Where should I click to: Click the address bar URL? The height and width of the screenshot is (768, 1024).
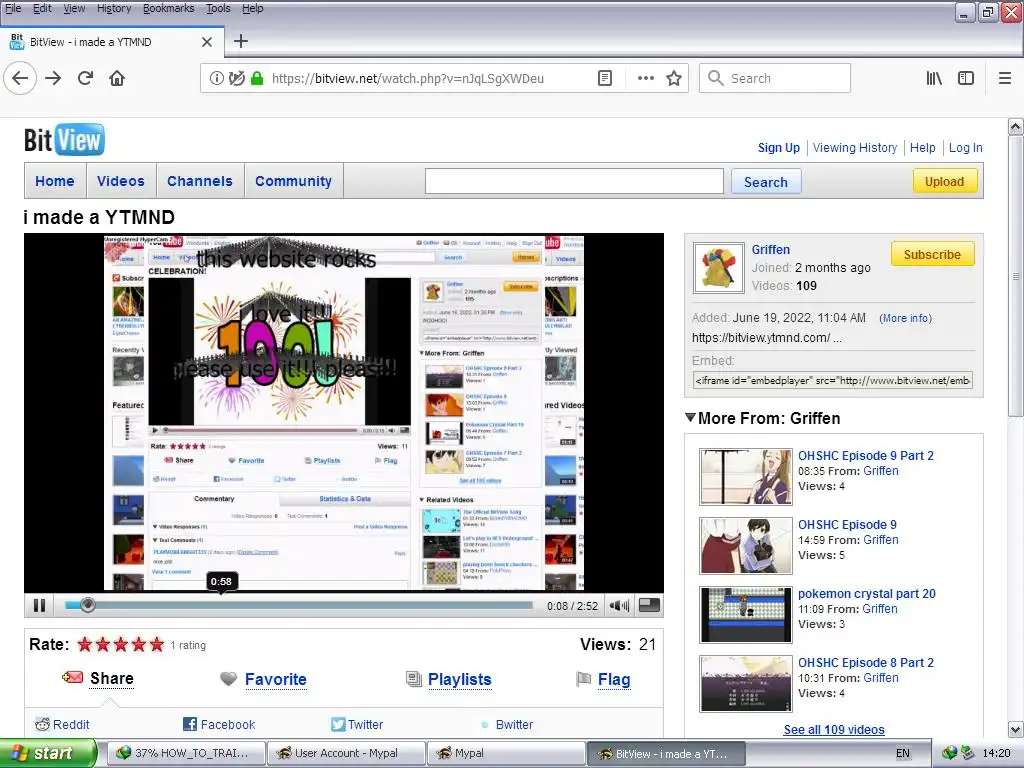[408, 78]
